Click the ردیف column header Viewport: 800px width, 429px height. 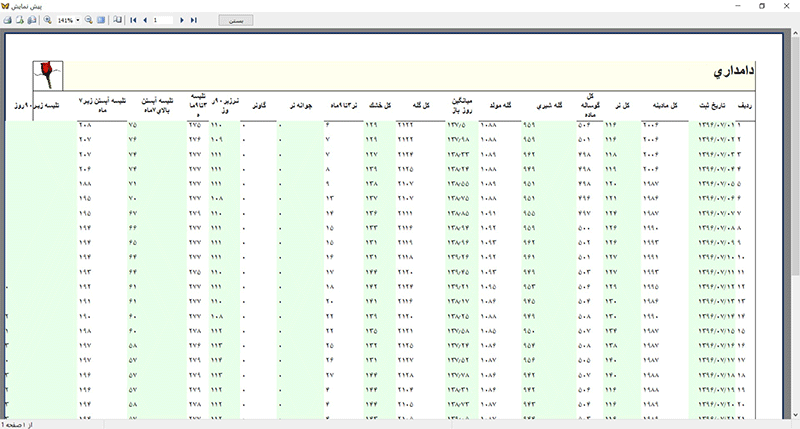tap(744, 106)
